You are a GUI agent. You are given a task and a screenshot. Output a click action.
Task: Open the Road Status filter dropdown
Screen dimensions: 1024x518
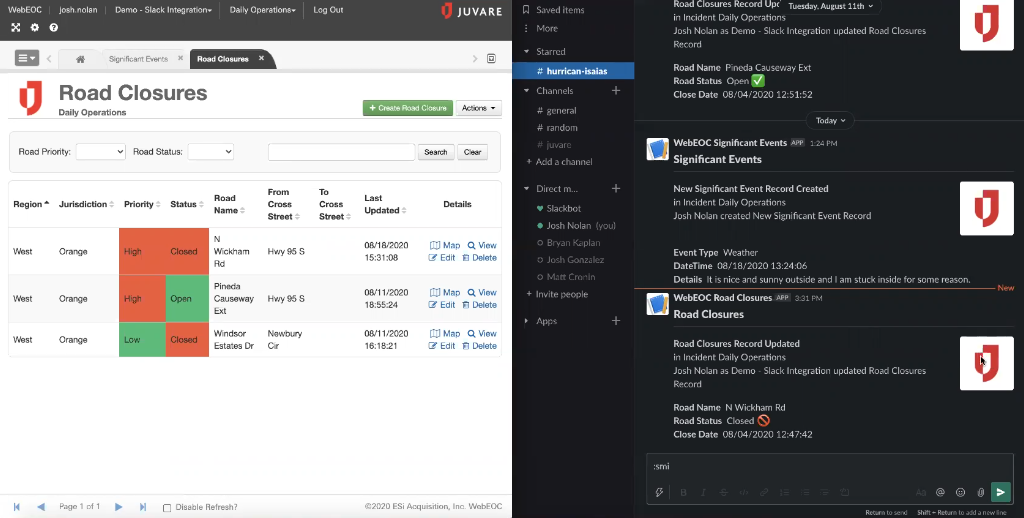210,152
